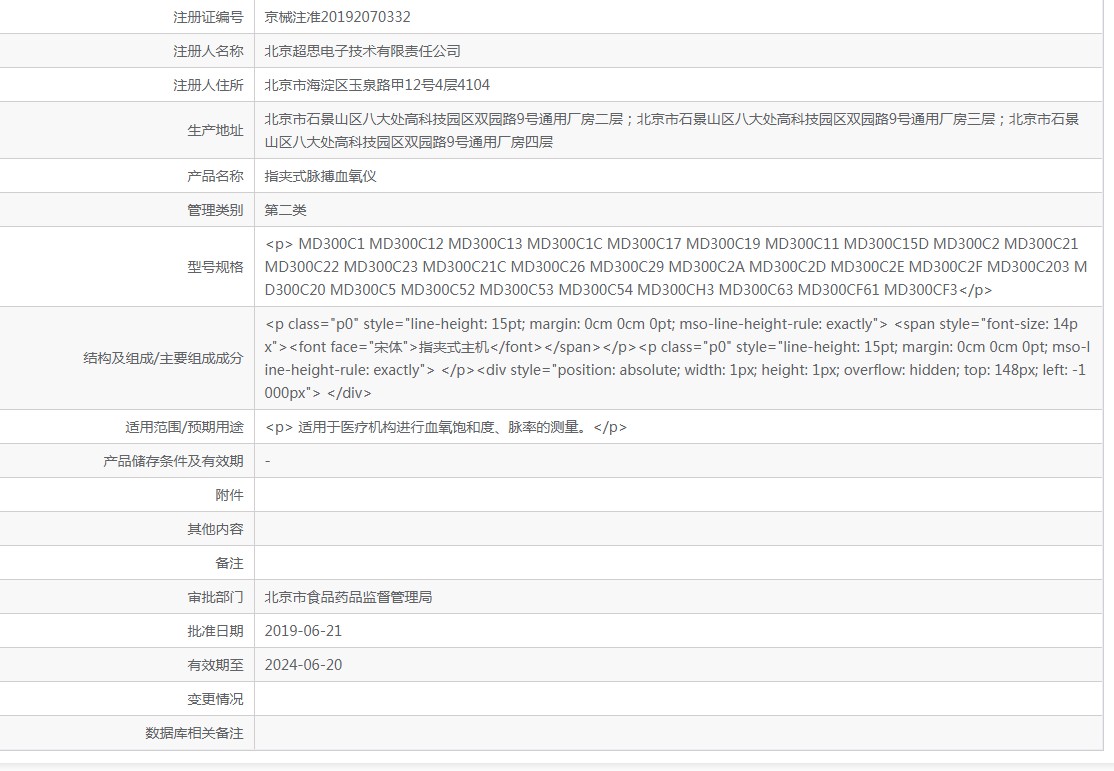
Task: Click expiry date 2024-06-20
Action: coord(303,665)
